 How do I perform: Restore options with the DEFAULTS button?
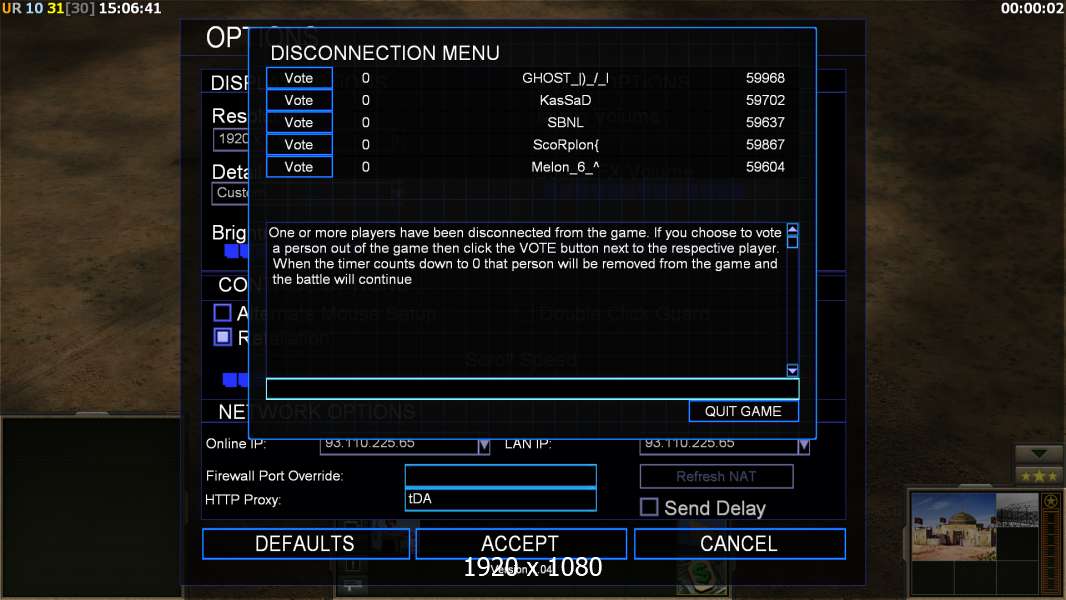click(305, 544)
